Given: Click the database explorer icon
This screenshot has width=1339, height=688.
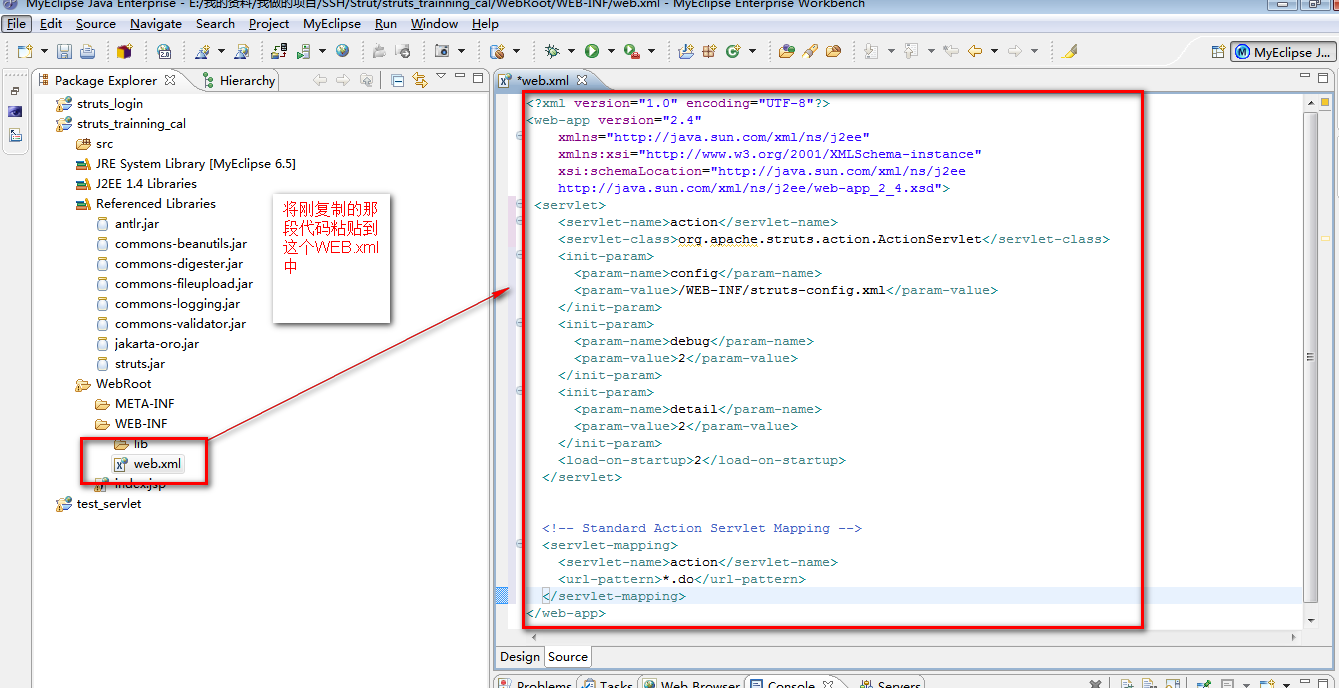Looking at the screenshot, I should pos(497,51).
